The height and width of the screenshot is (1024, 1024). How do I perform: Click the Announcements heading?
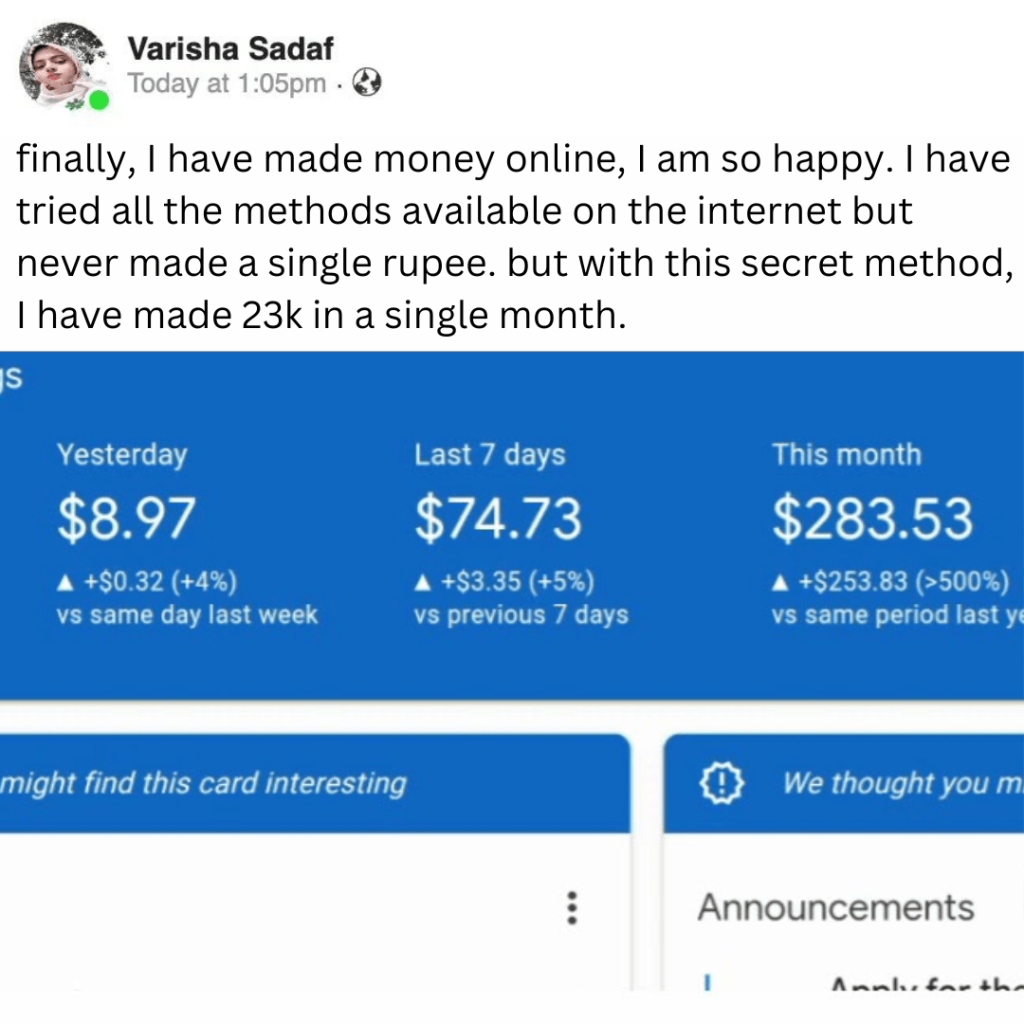(836, 908)
